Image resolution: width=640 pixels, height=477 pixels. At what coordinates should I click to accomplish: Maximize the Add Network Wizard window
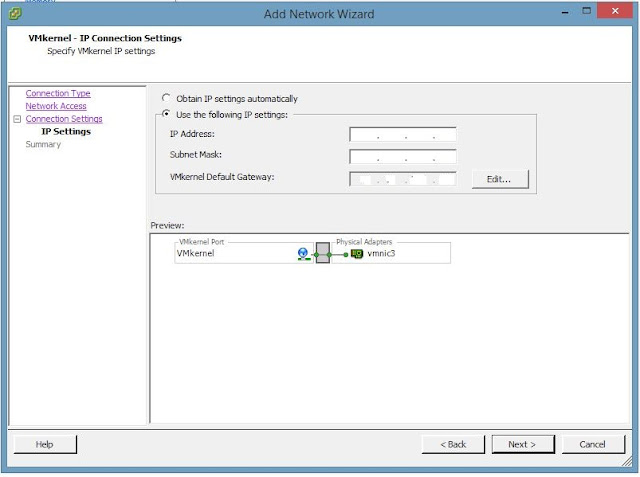[x=586, y=11]
